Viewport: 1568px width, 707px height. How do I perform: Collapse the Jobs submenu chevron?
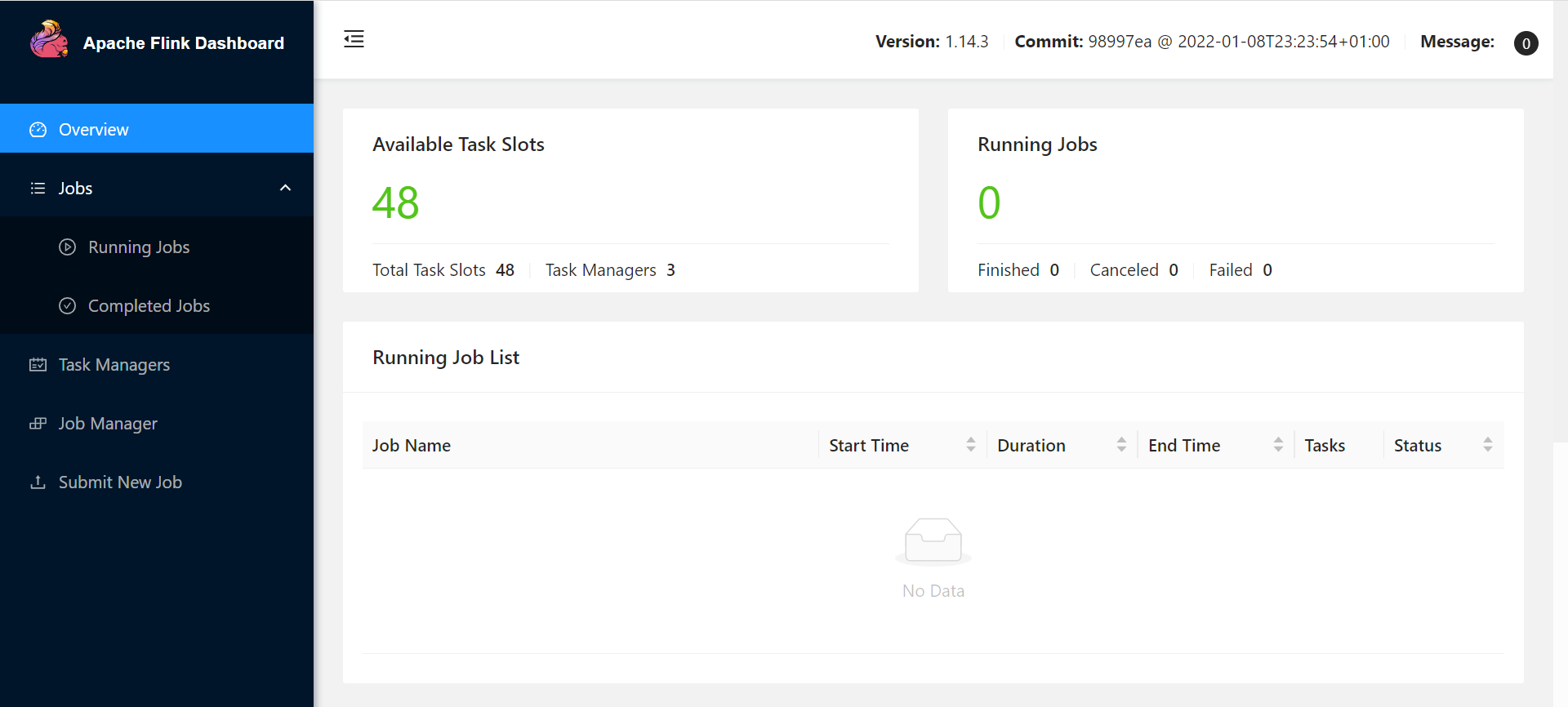[285, 188]
